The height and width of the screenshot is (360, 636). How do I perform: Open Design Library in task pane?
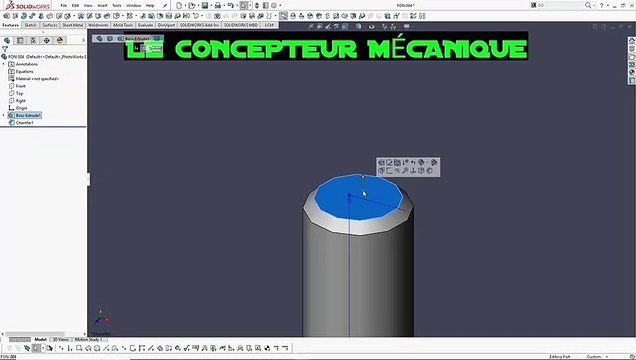[x=632, y=49]
